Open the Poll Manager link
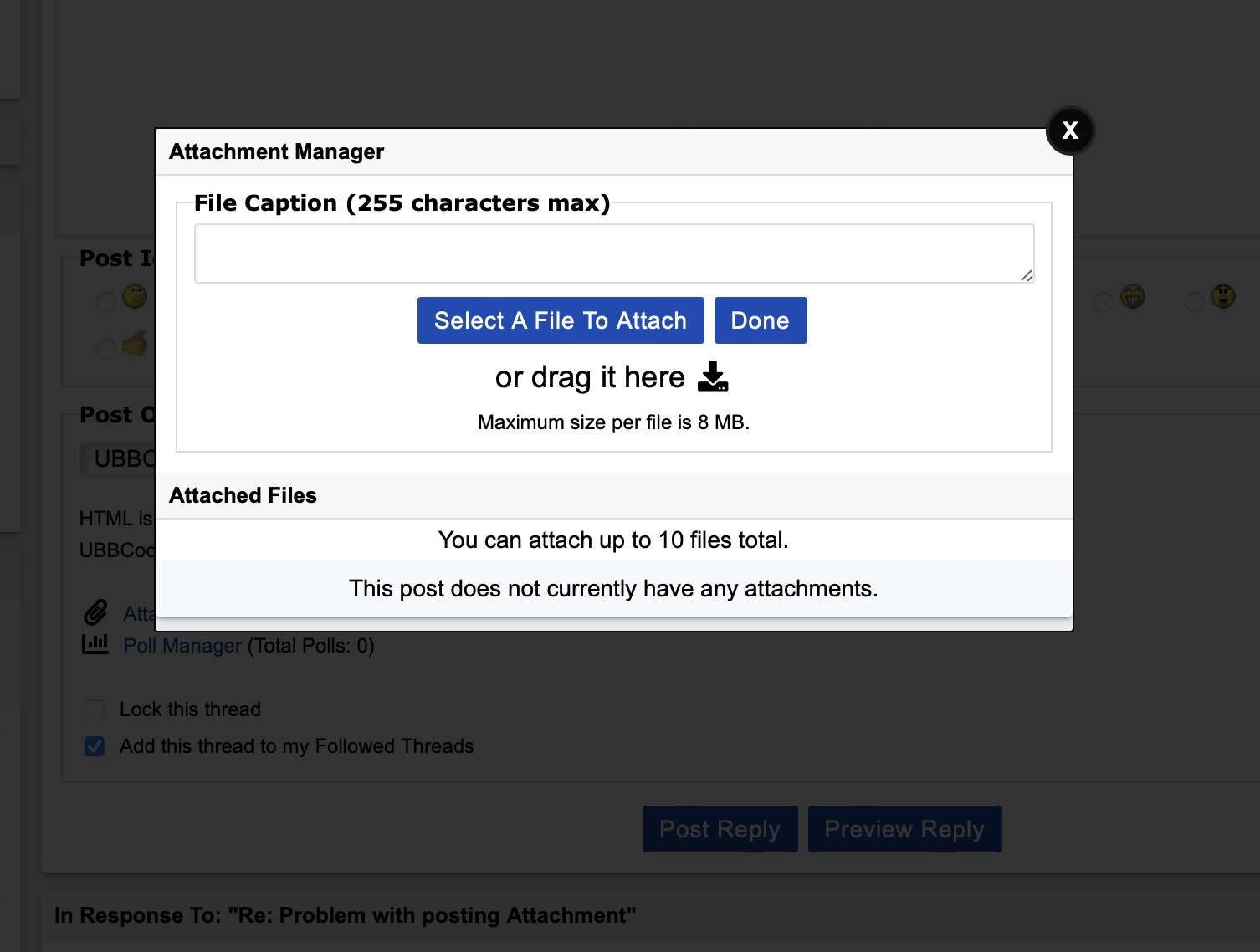Viewport: 1260px width, 952px height. (x=182, y=646)
